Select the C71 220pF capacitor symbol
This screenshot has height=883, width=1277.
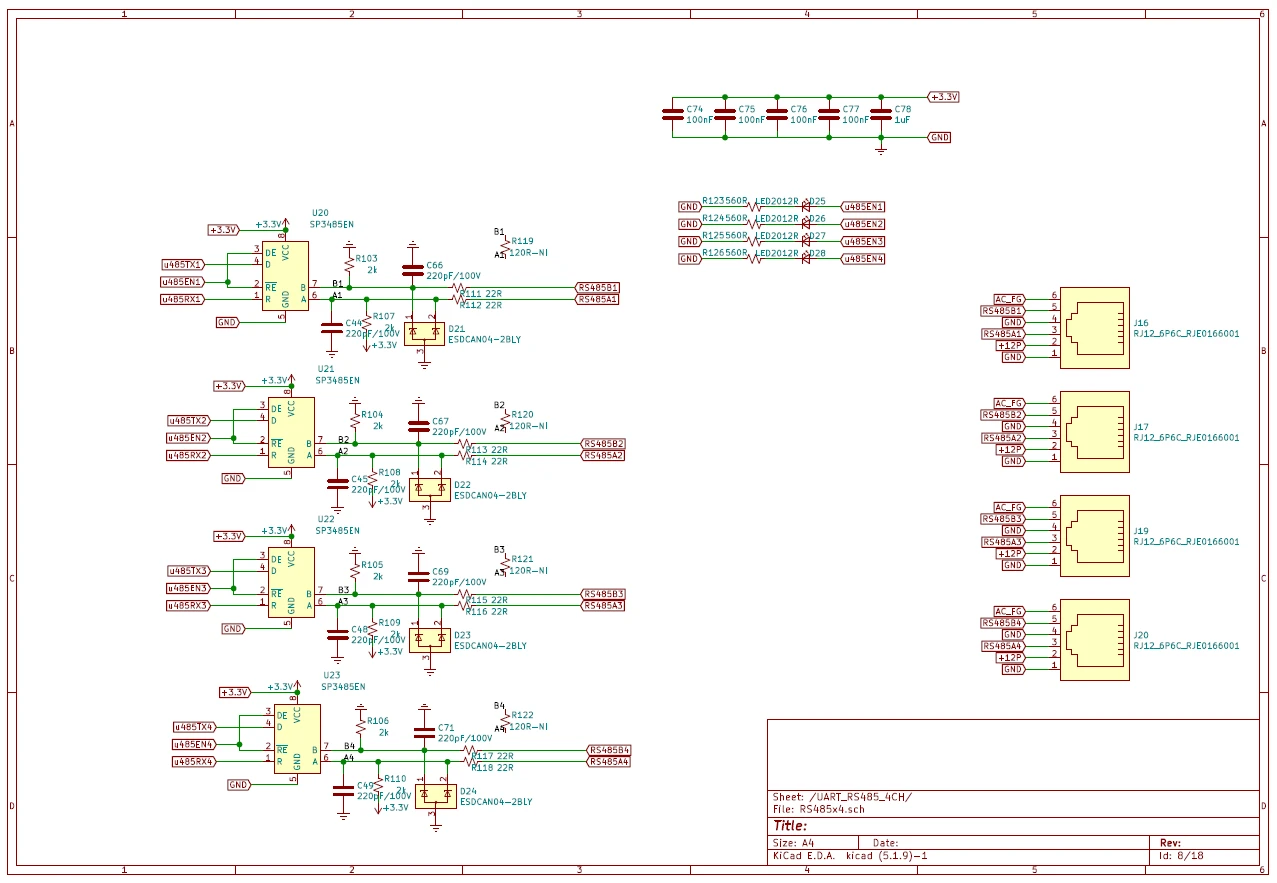[x=424, y=732]
